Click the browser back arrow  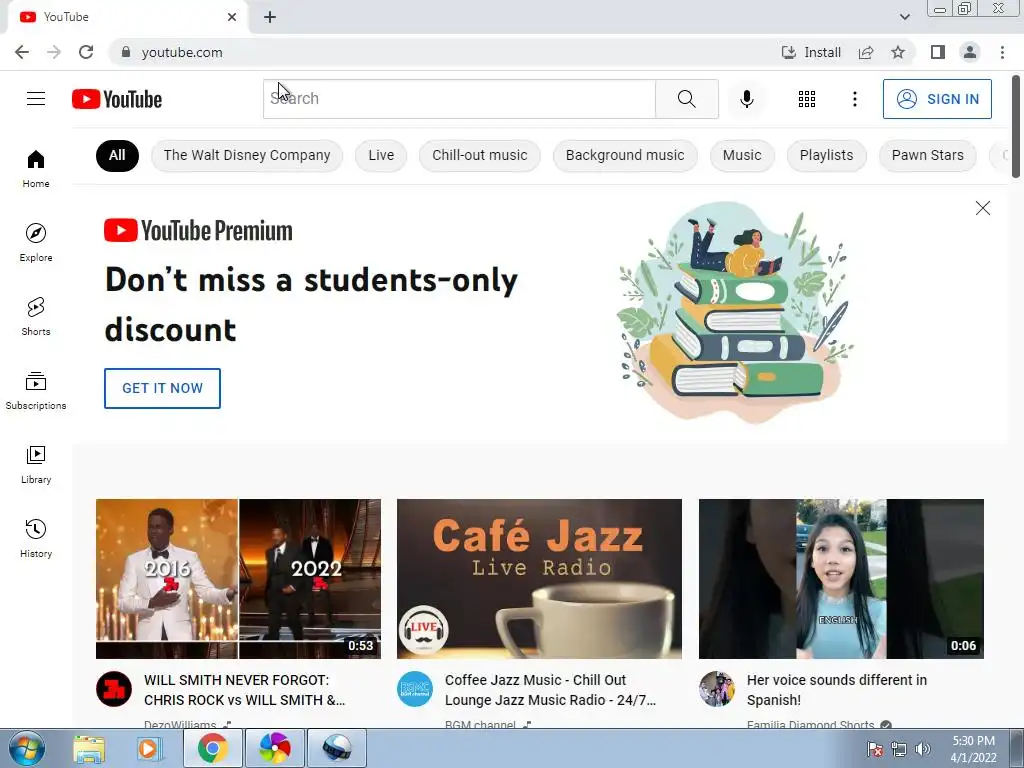pos(22,52)
